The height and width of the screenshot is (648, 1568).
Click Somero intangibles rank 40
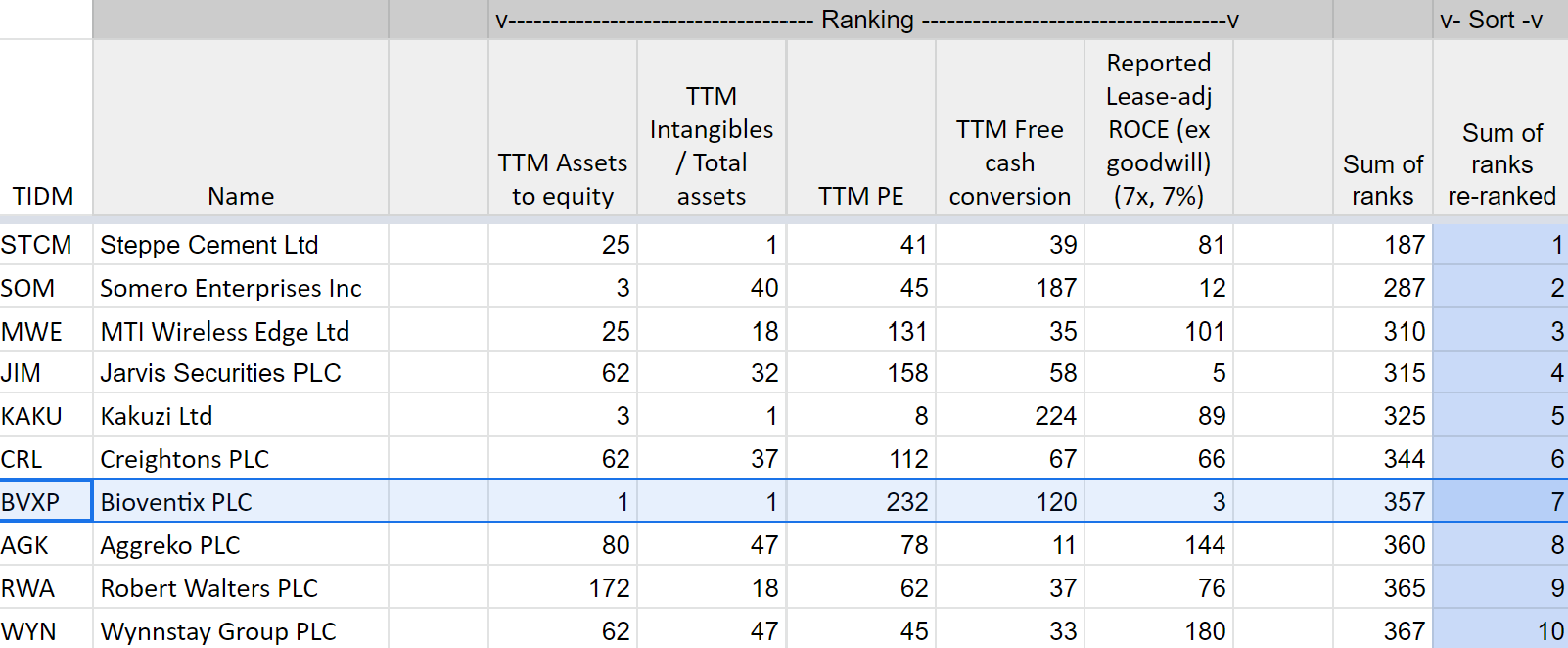(x=712, y=288)
